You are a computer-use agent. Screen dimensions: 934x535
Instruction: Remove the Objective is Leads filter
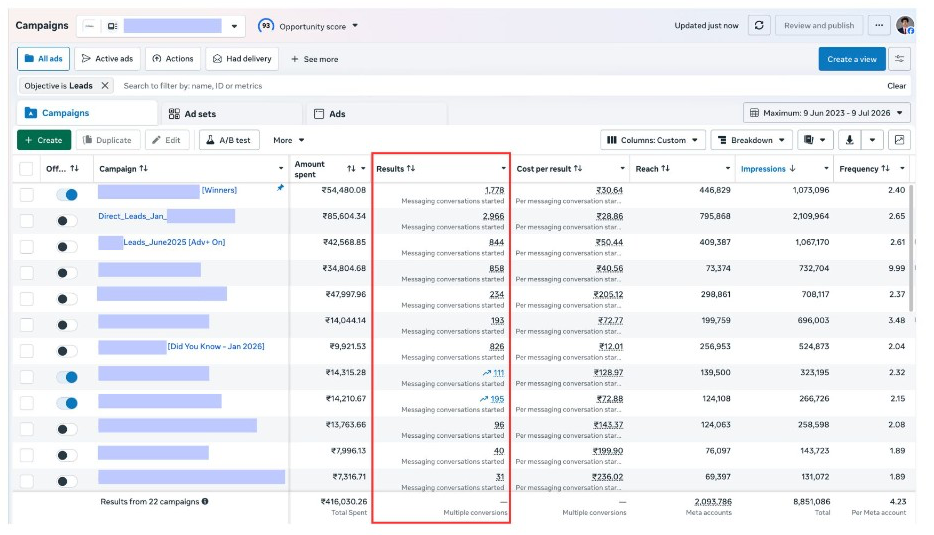pyautogui.click(x=105, y=86)
